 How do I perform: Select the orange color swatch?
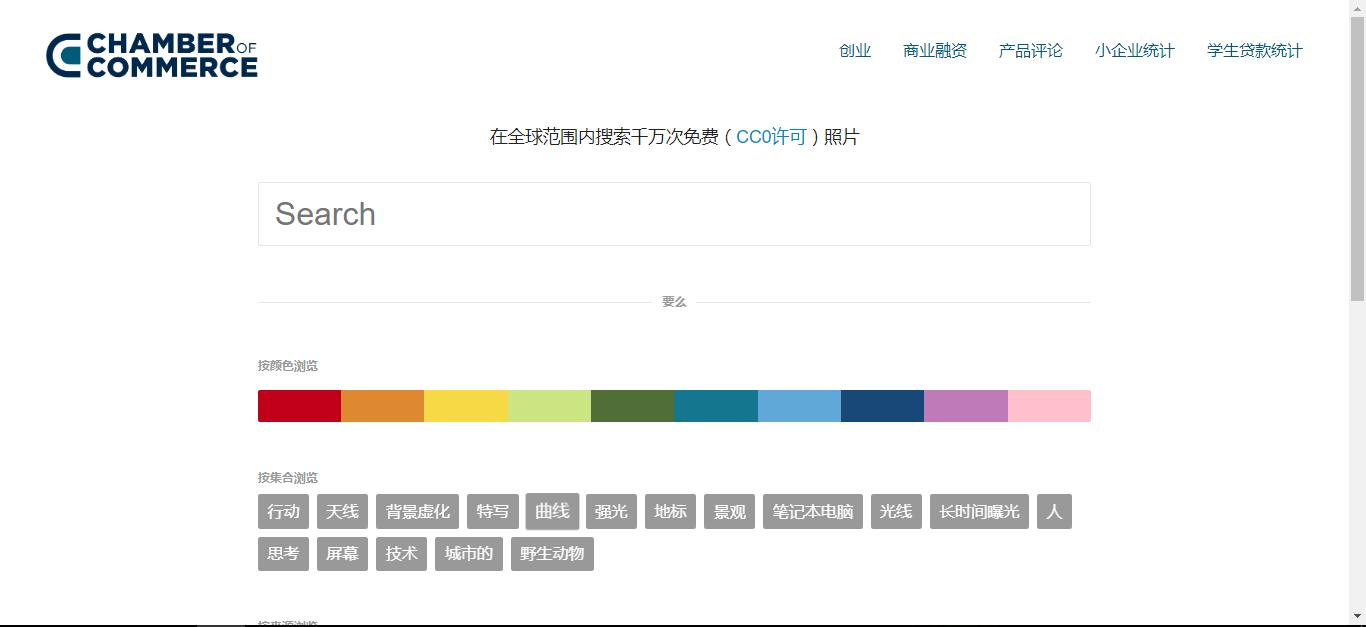pos(382,405)
